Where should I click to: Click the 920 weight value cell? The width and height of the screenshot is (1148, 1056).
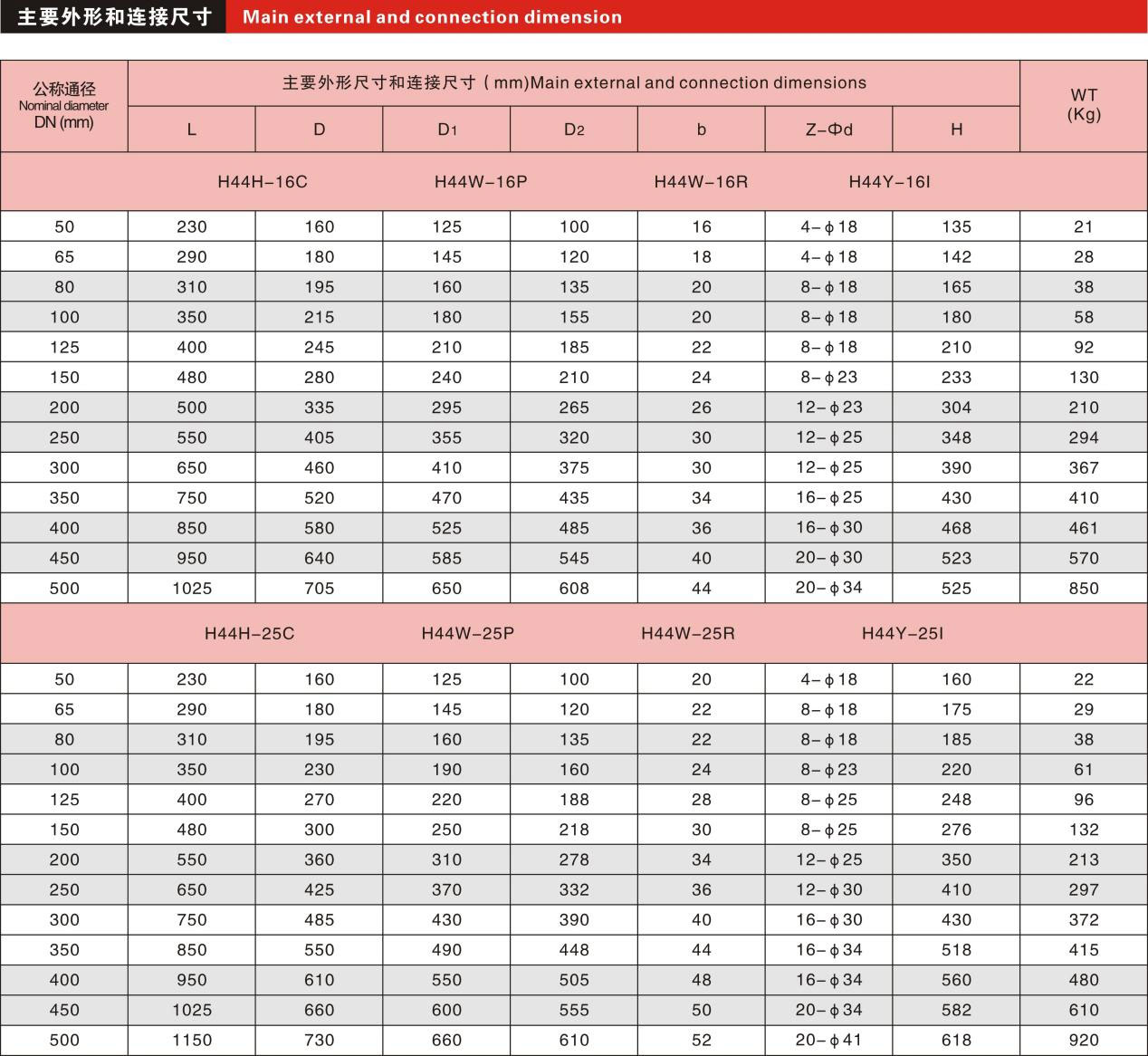point(1084,1041)
